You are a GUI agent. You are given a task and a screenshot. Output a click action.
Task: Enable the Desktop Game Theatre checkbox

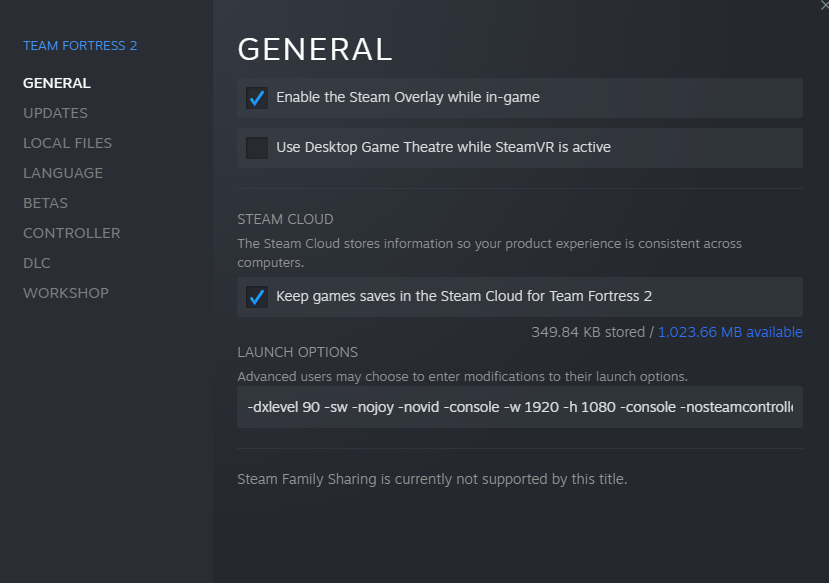pos(257,148)
